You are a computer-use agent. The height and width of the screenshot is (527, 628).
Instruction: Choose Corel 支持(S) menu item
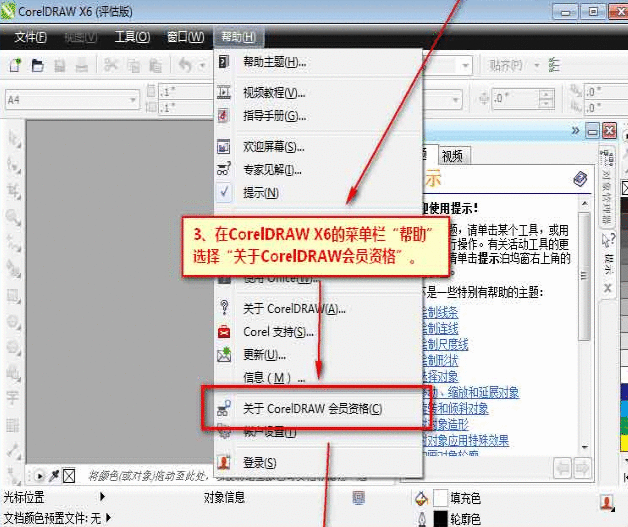tap(318, 332)
